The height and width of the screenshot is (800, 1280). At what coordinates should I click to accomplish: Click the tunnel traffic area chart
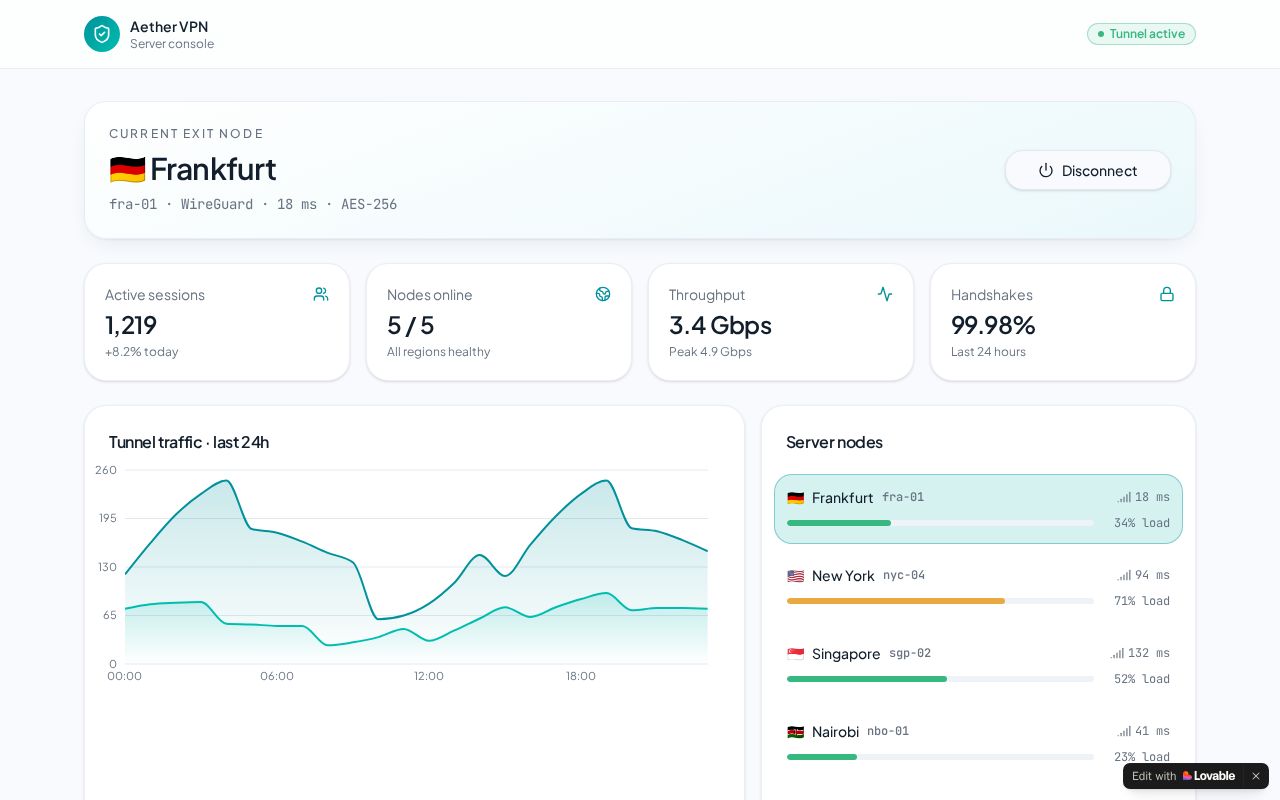point(416,567)
